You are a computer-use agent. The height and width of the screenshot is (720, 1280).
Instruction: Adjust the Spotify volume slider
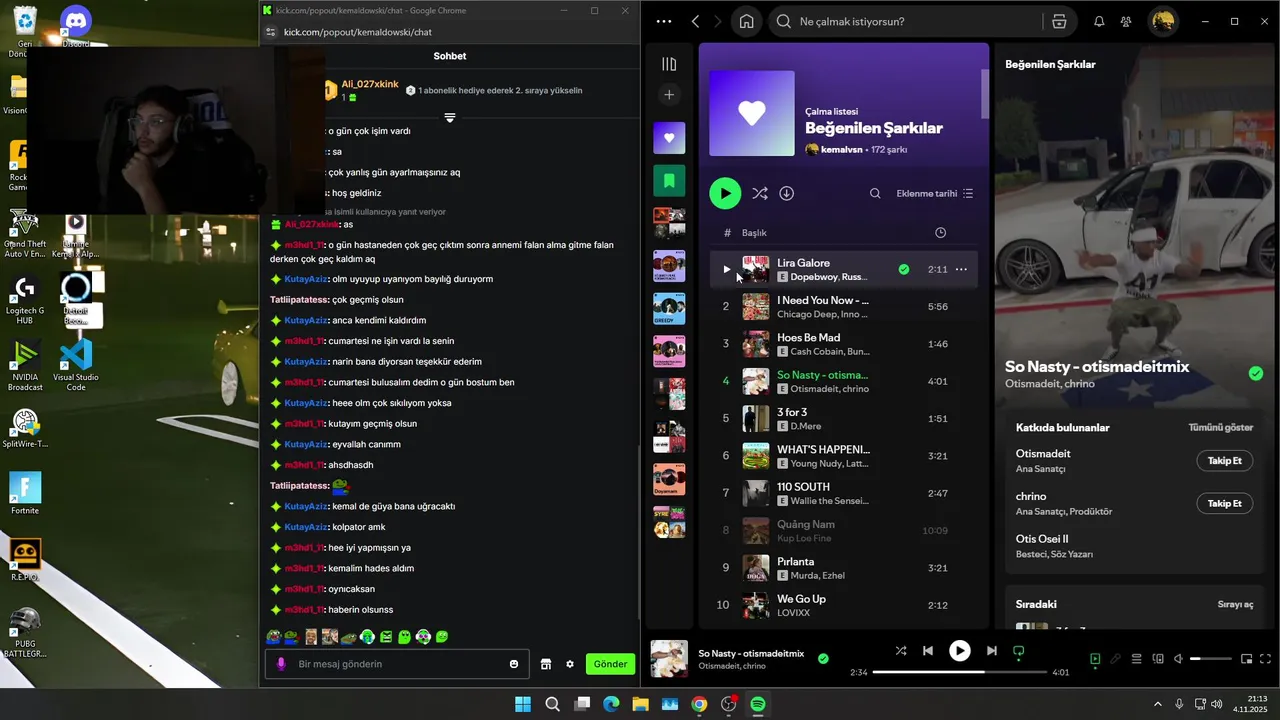1210,659
